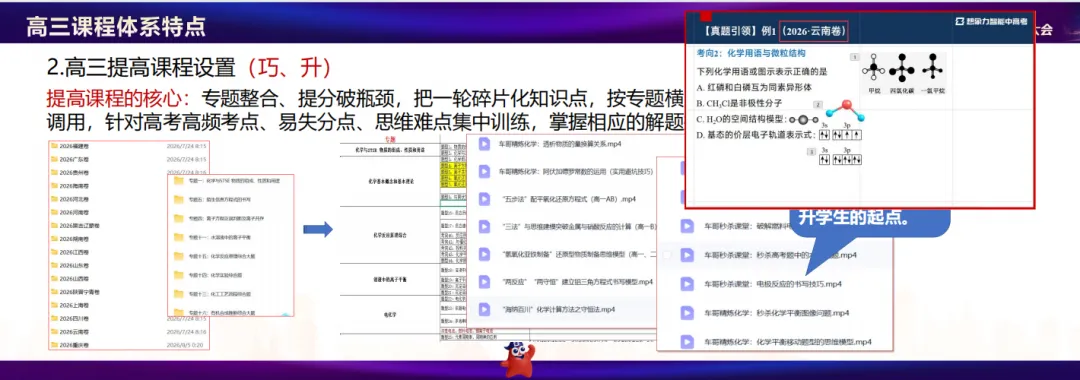1080x380 pixels.
Task: Click the red mascot at the bottom
Action: tap(519, 359)
